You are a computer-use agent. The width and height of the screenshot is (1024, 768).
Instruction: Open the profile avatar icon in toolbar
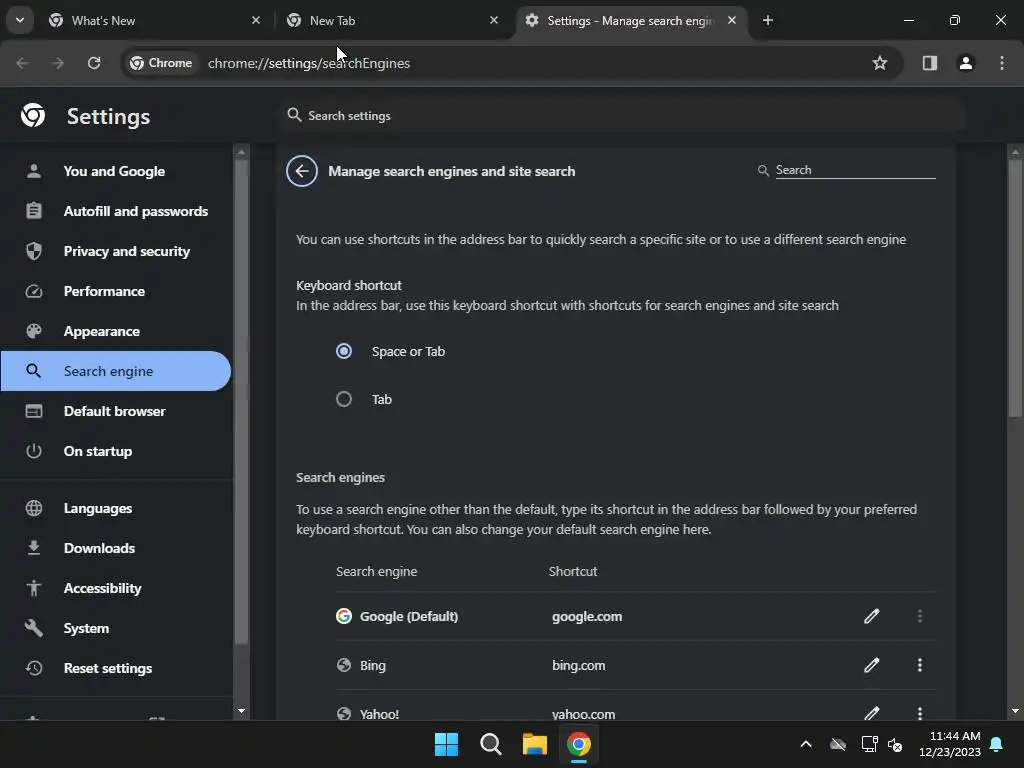point(966,63)
